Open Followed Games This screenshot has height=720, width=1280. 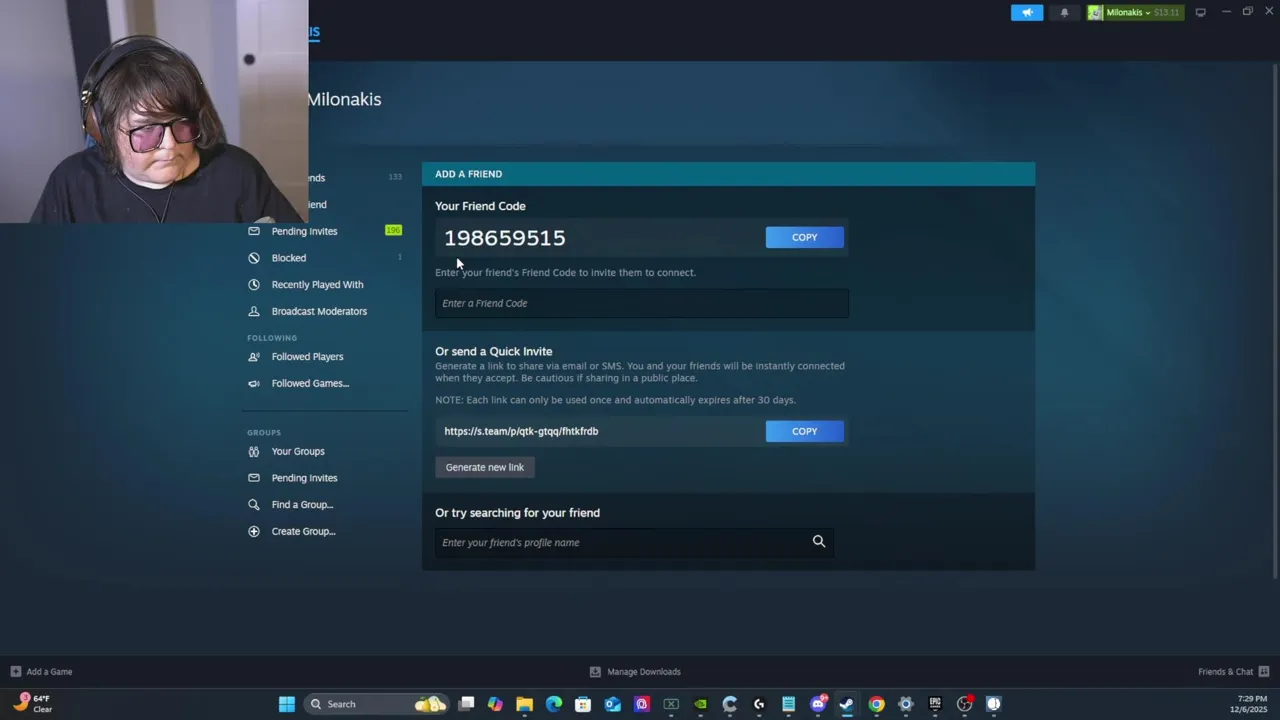point(310,383)
